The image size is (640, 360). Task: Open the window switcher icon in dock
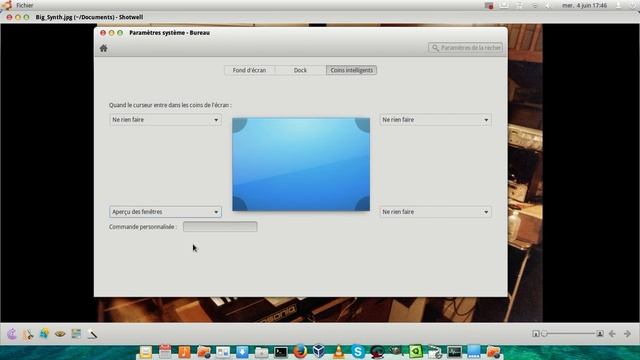pyautogui.click(x=223, y=352)
